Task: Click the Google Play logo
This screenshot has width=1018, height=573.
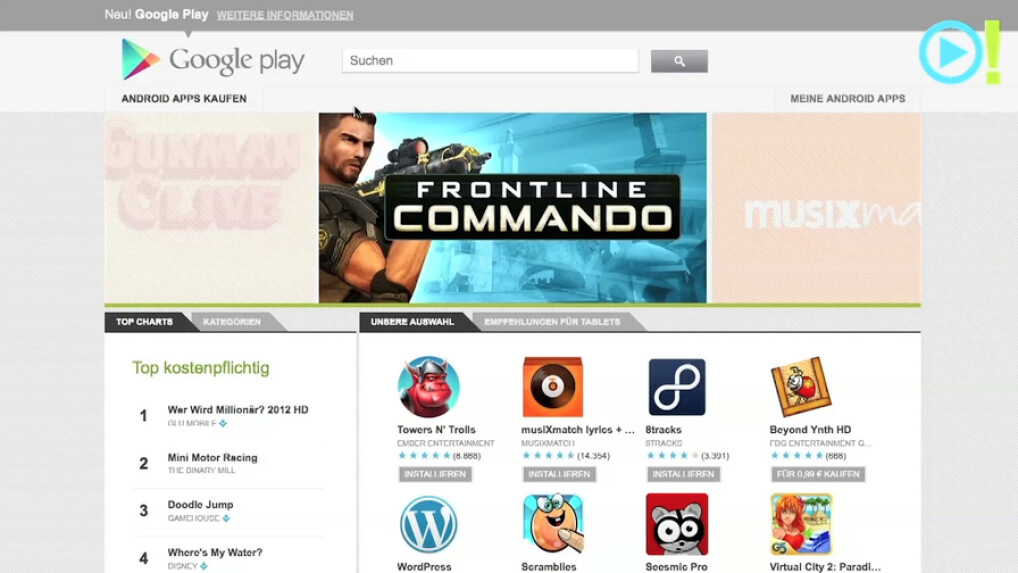Action: (x=213, y=60)
